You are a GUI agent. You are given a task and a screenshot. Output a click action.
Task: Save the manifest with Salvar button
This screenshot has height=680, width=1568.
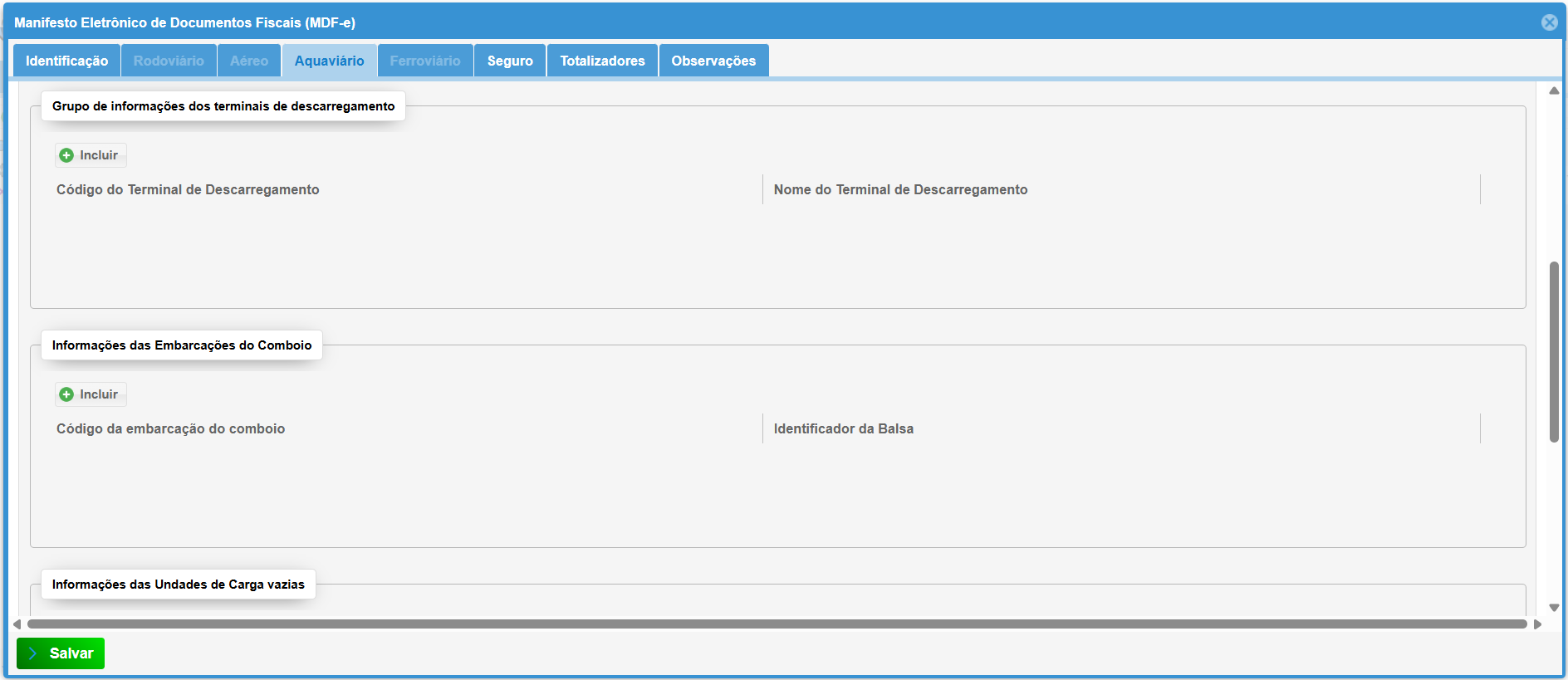point(61,653)
